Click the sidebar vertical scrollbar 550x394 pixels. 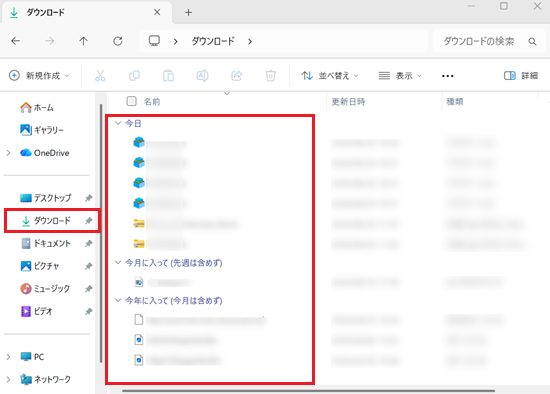(x=101, y=233)
